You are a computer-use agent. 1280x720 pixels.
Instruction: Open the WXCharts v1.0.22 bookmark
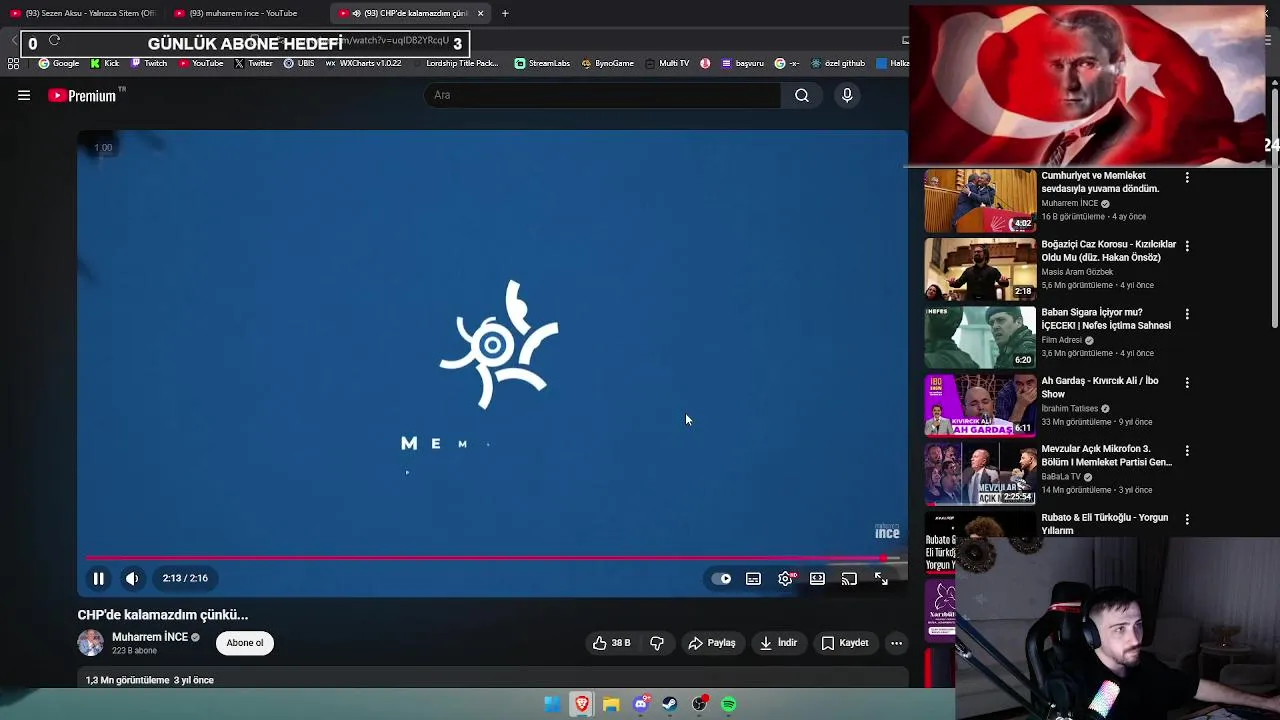(x=363, y=63)
